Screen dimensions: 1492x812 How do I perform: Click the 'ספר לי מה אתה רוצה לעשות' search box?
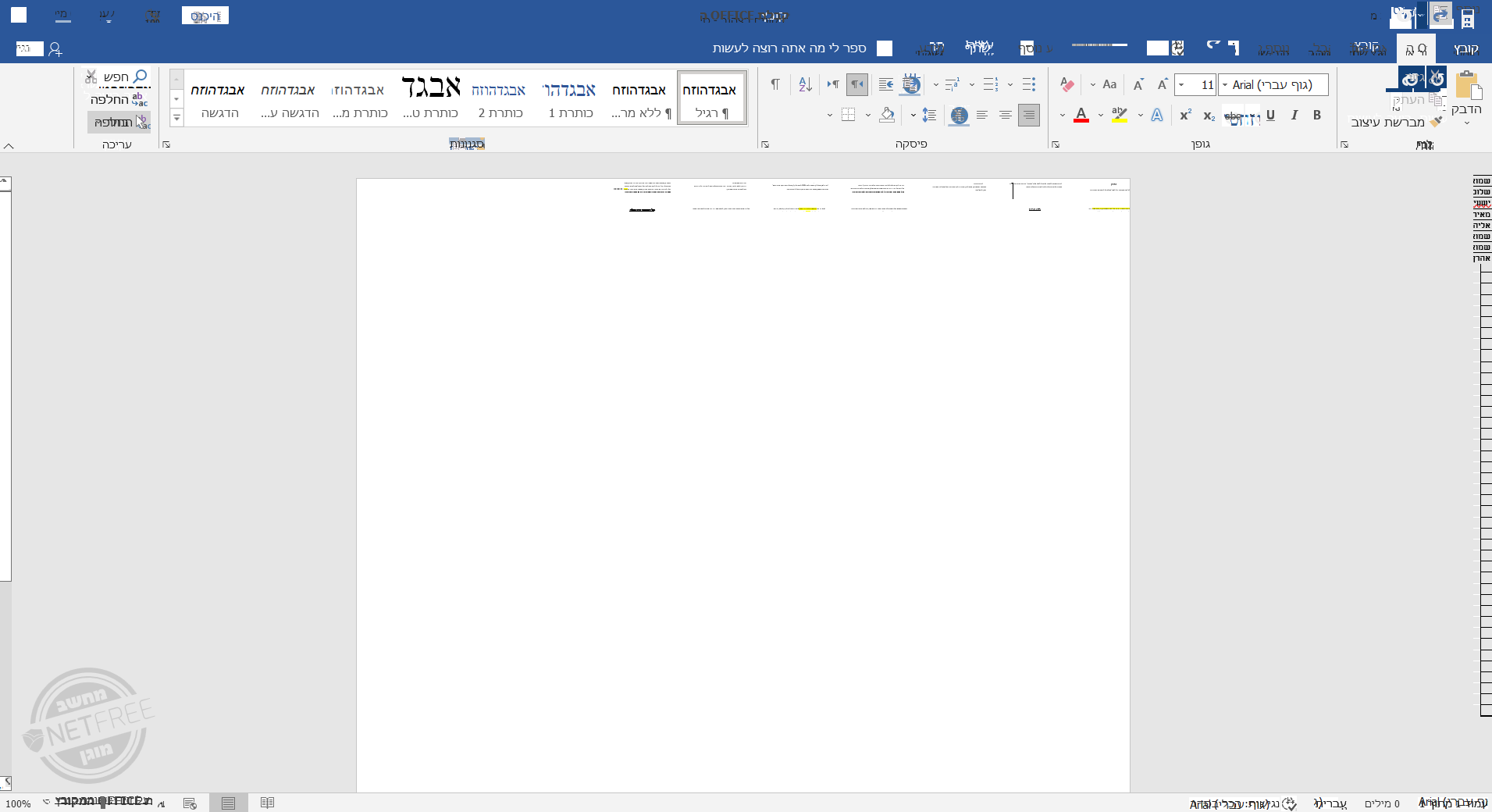[789, 48]
